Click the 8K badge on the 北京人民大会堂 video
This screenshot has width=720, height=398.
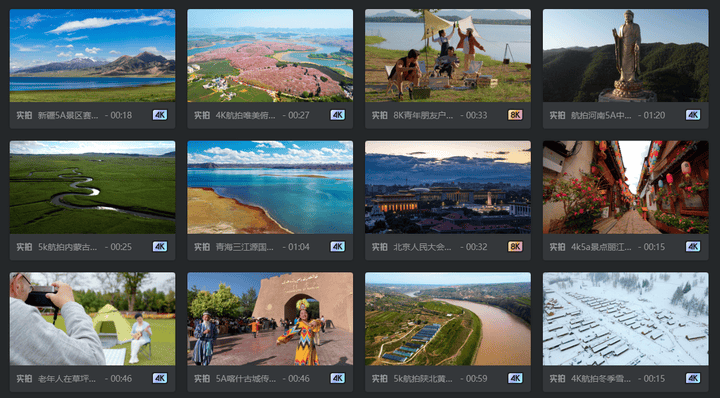515,247
